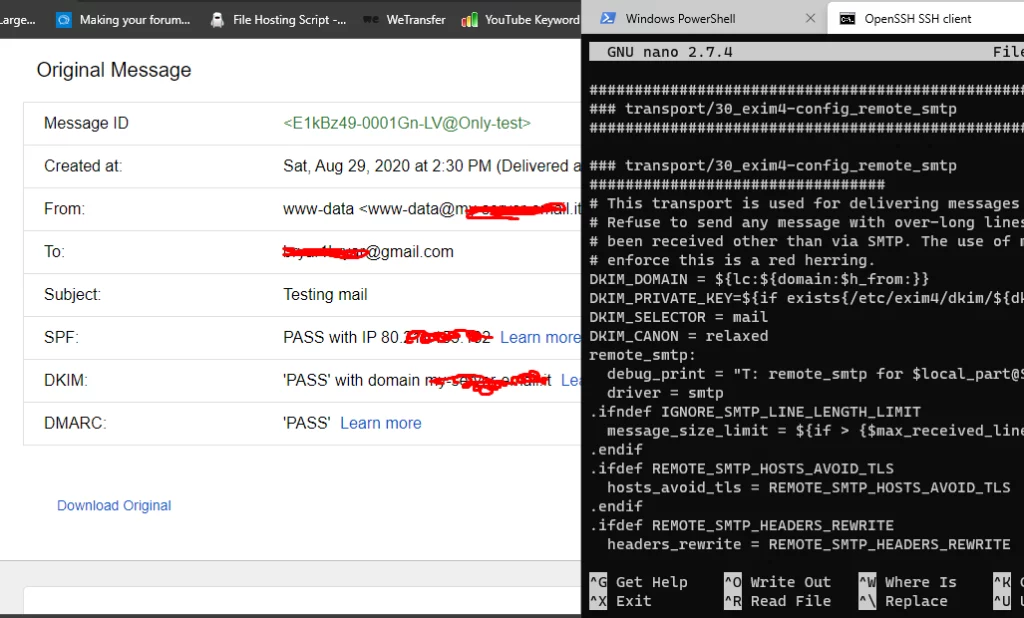Open the YouTube Keyword bookmark icon

469,20
